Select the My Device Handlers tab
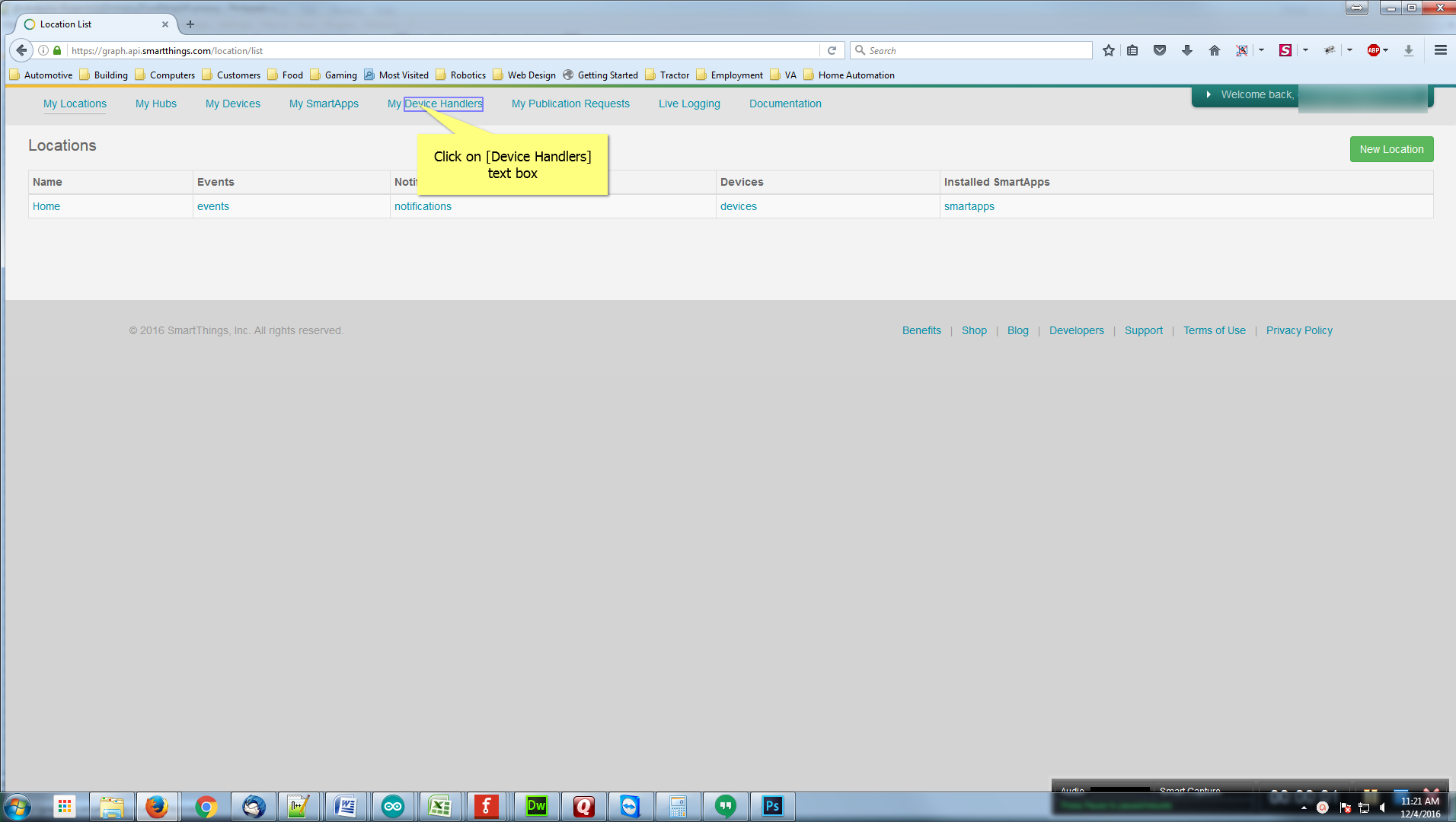 tap(435, 104)
